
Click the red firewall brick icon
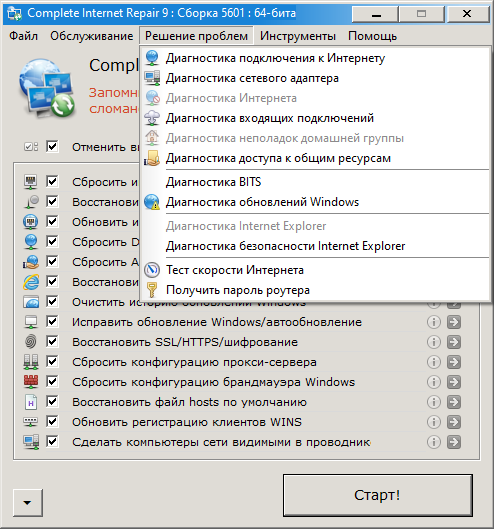tap(31, 382)
